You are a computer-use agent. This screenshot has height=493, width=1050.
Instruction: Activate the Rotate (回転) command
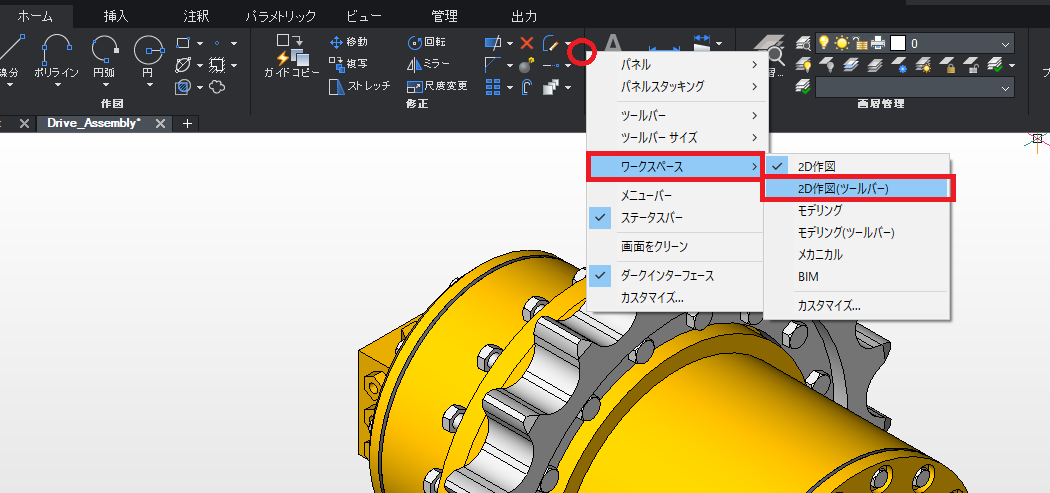click(427, 42)
